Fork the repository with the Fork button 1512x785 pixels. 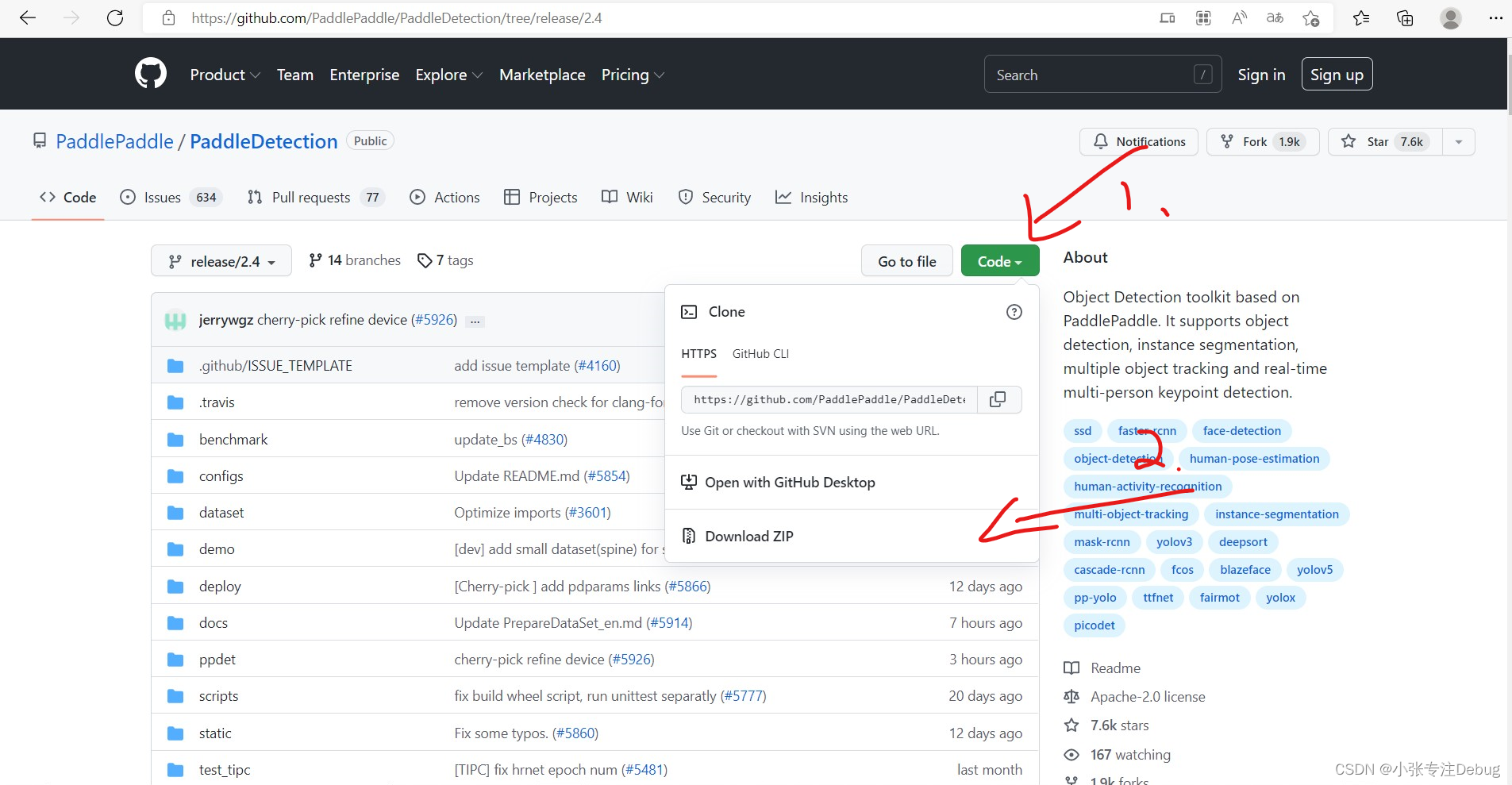1262,141
